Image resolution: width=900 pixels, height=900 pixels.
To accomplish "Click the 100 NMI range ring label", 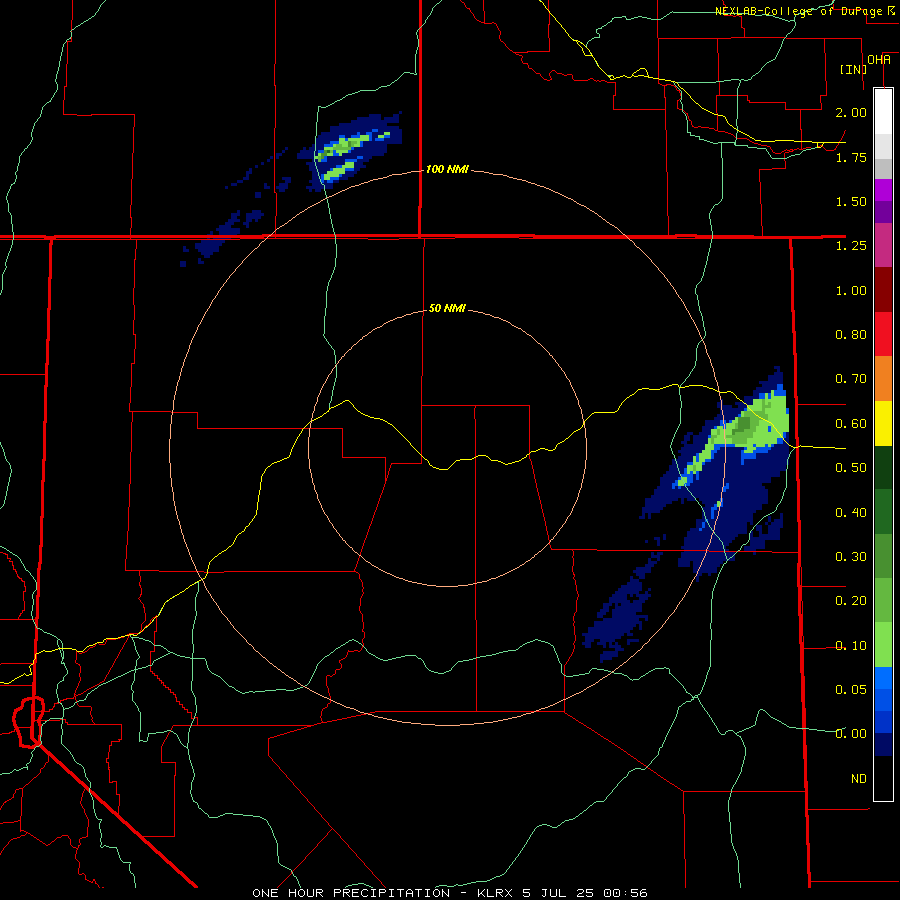I will tap(447, 169).
